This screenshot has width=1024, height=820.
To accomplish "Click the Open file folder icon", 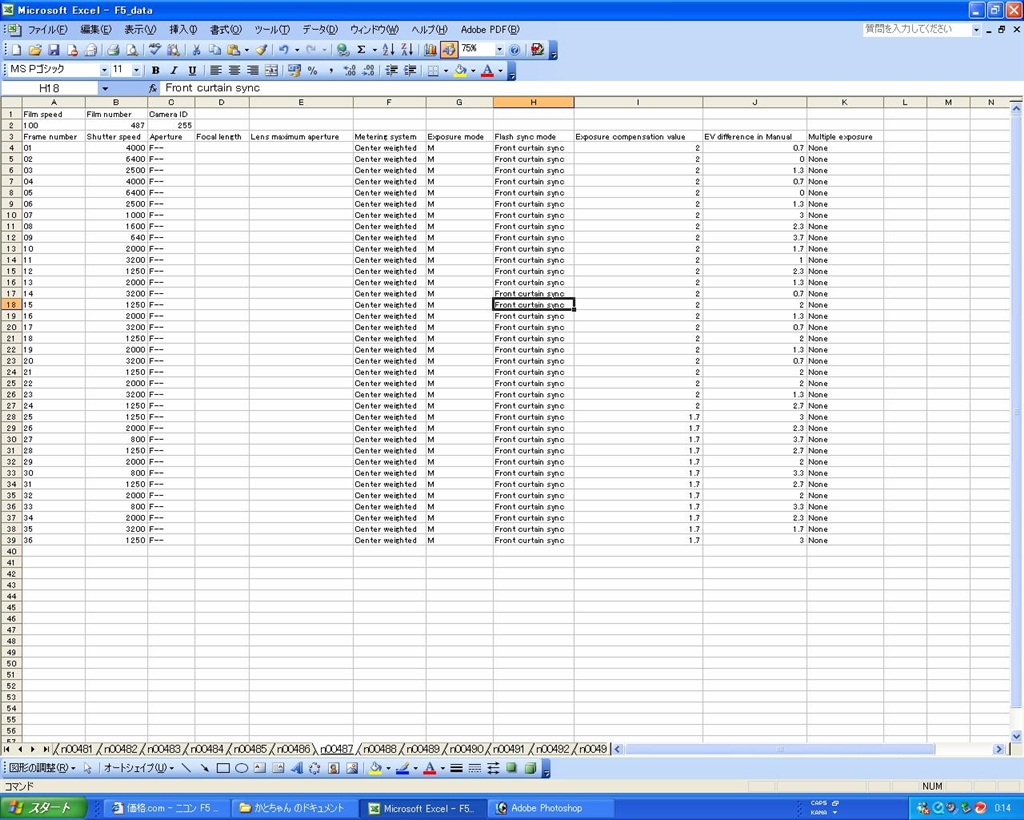I will (x=35, y=50).
